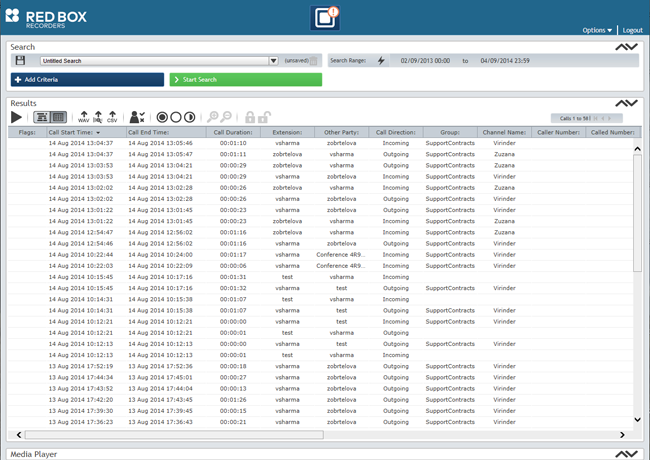Click the Flags column header
650x460 pixels.
(x=27, y=133)
